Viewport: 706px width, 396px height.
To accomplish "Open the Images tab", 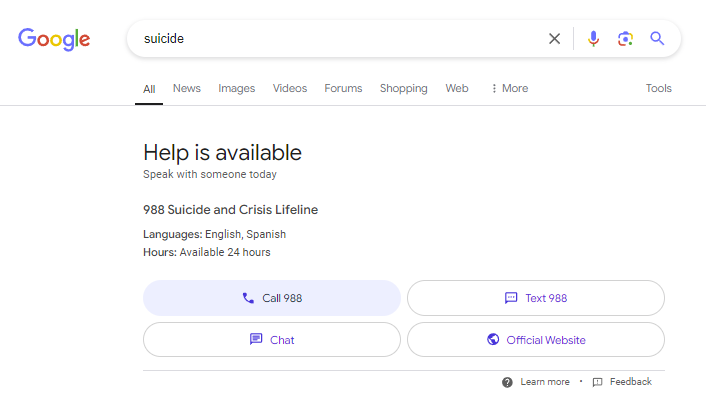I will pos(236,88).
